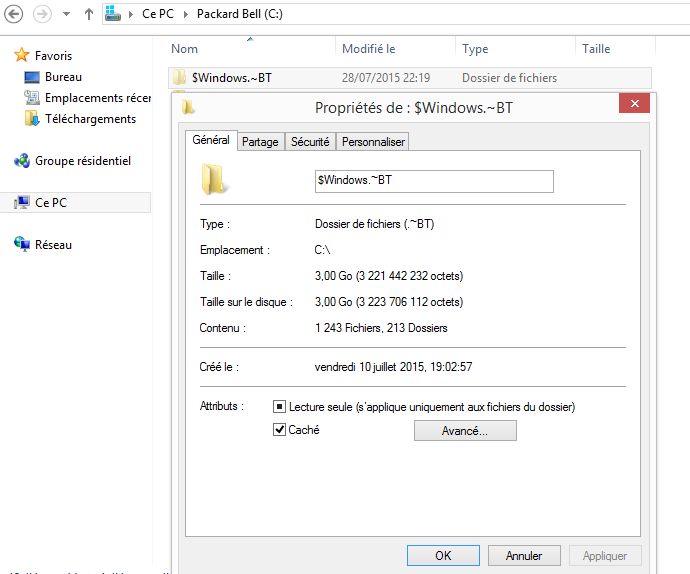
Task: Expand the chevron before Ce PC in address bar
Action: tap(131, 14)
